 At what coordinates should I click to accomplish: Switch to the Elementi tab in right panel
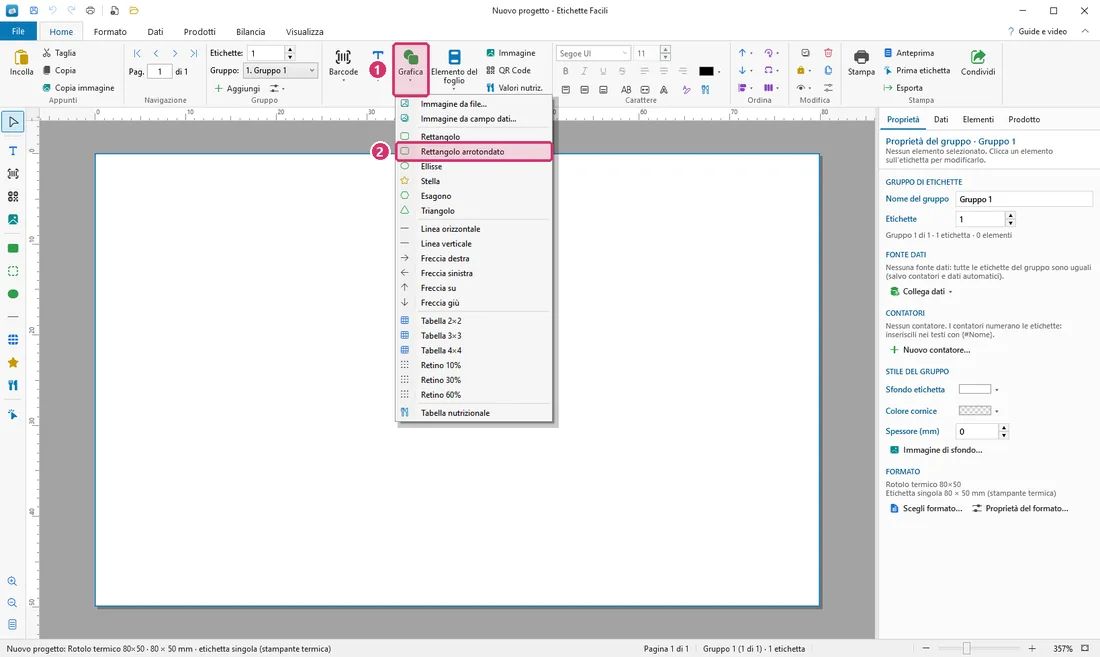(x=978, y=119)
